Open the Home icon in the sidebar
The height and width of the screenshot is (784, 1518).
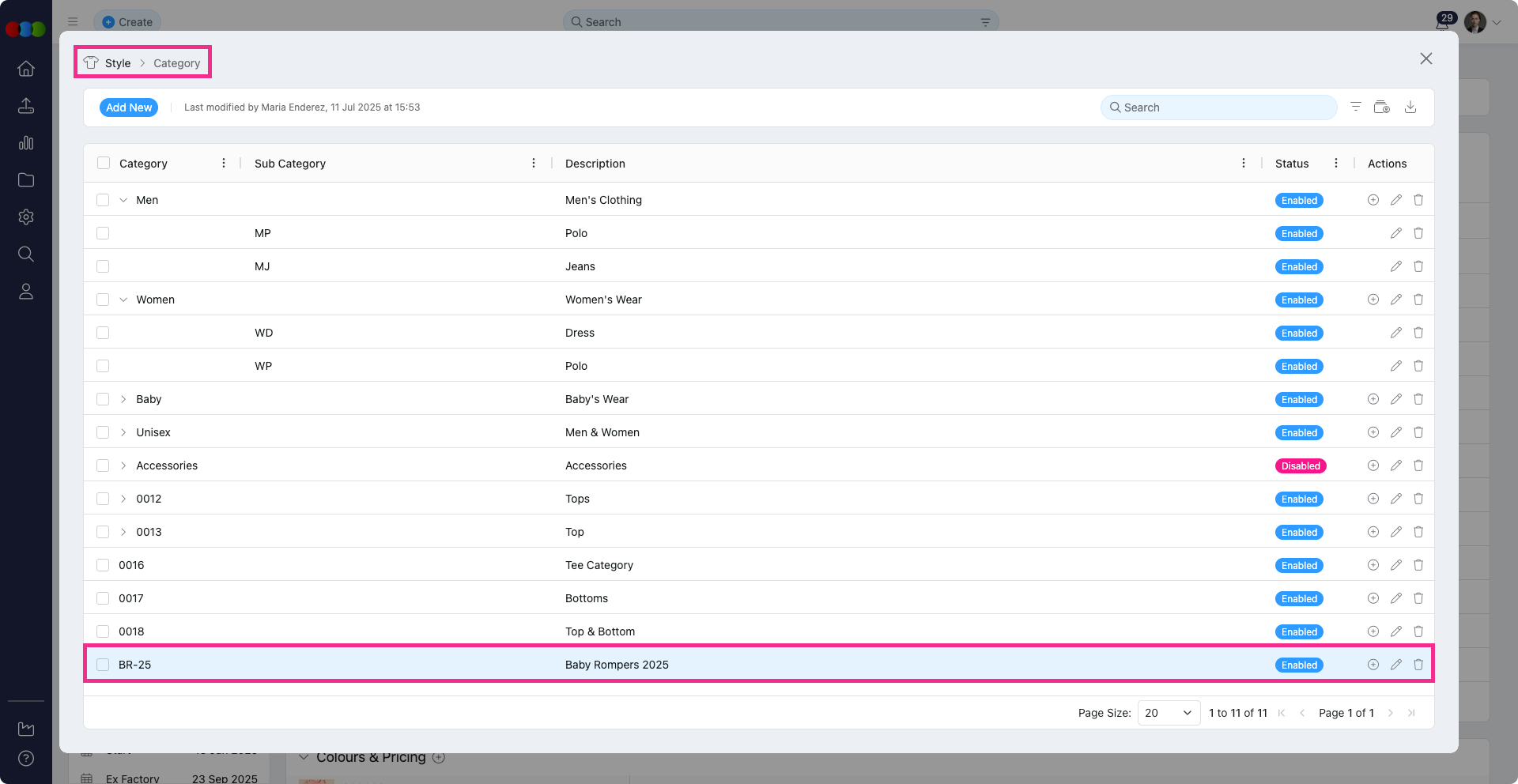click(26, 69)
